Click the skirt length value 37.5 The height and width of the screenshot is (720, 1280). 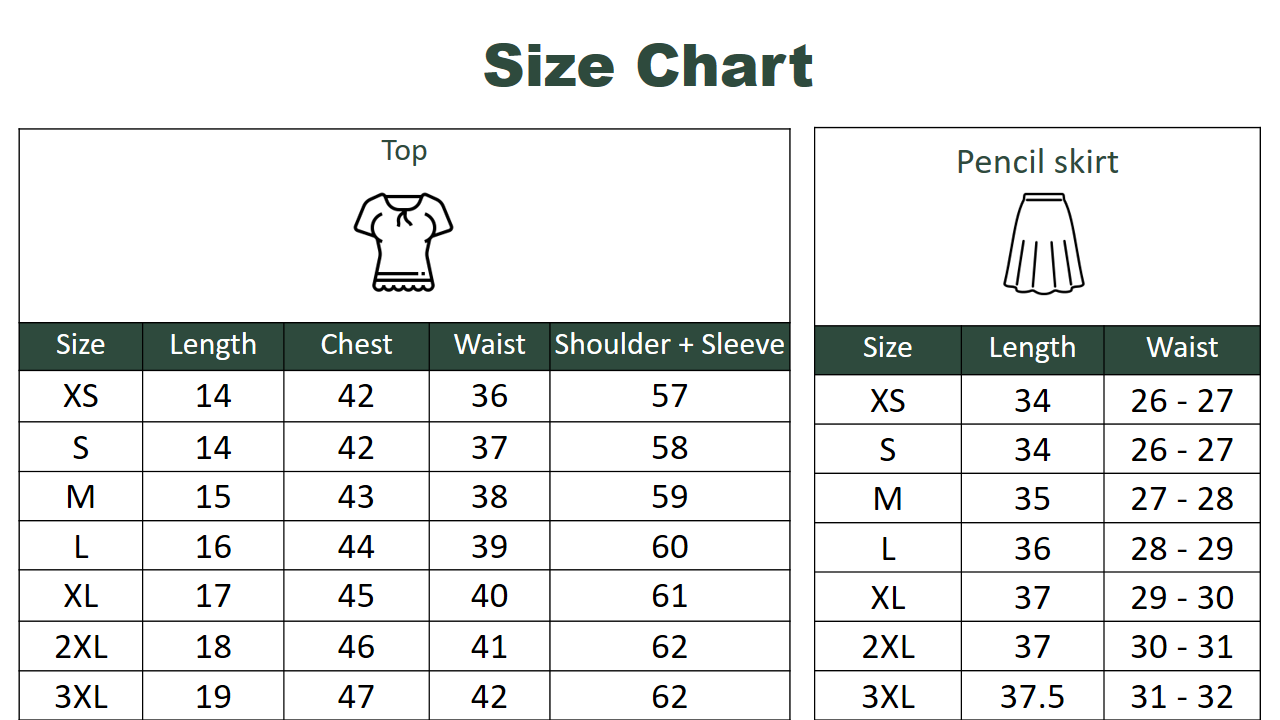pos(1032,696)
